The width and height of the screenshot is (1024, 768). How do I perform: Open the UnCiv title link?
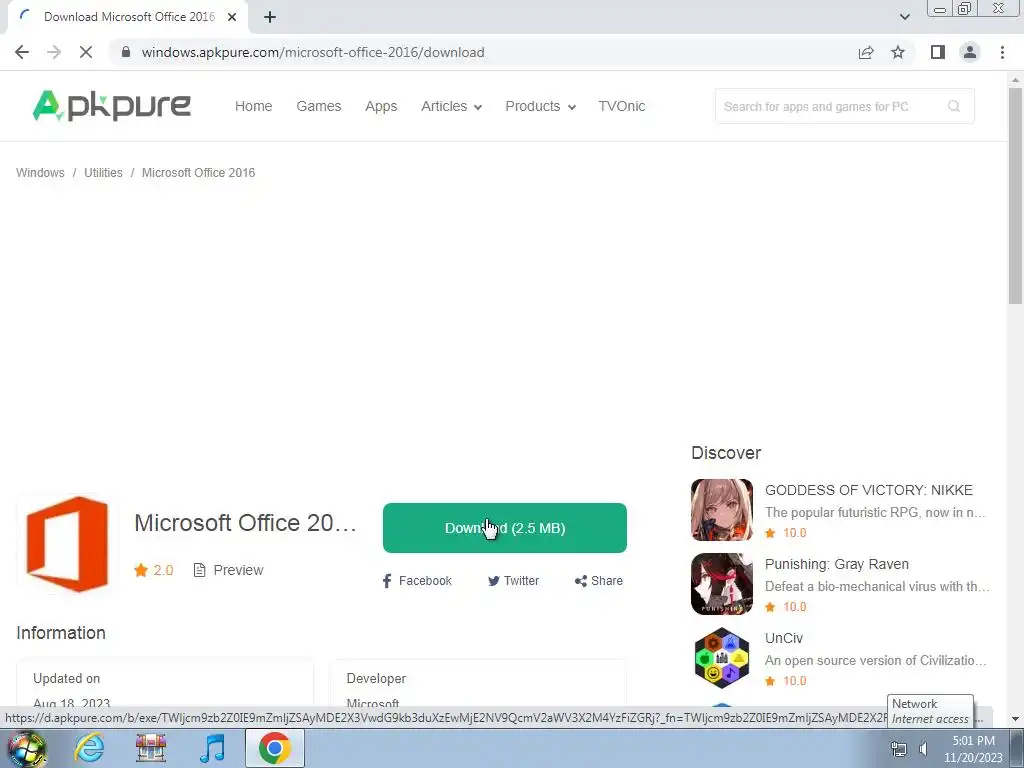pos(784,638)
